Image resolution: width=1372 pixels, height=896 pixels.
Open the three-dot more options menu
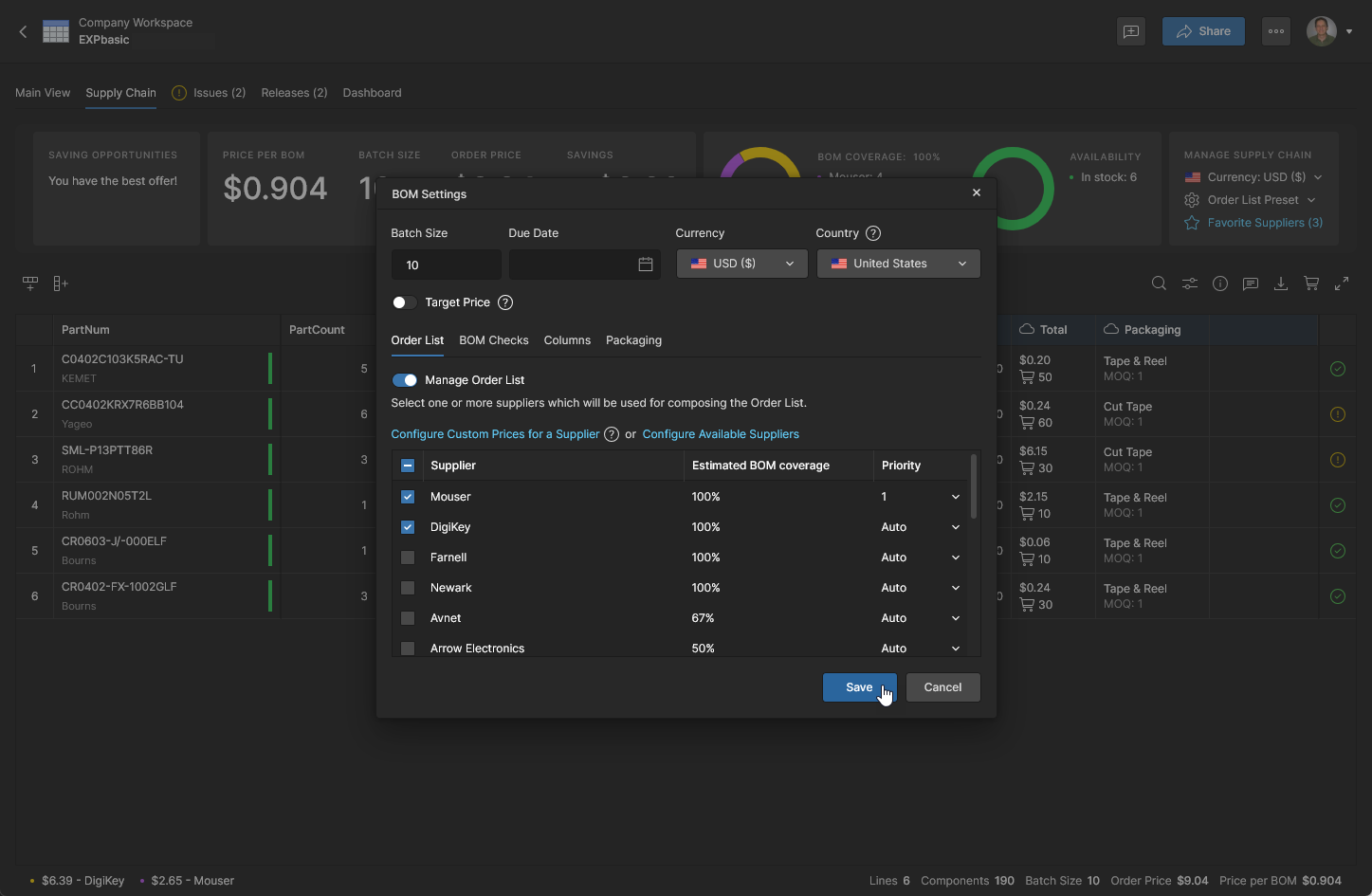[x=1276, y=31]
